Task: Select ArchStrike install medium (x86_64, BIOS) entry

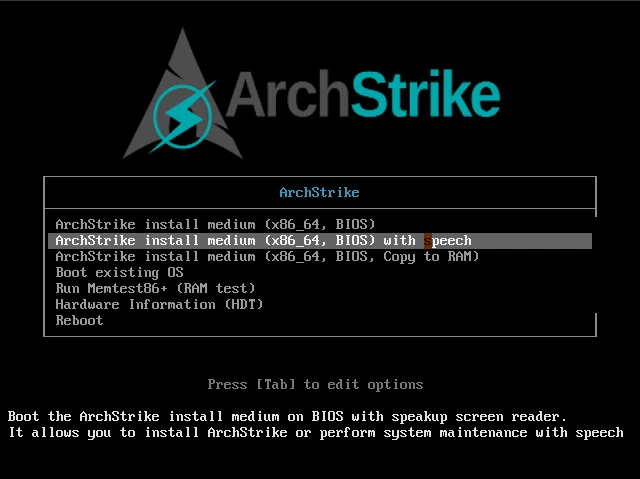Action: pyautogui.click(x=215, y=224)
